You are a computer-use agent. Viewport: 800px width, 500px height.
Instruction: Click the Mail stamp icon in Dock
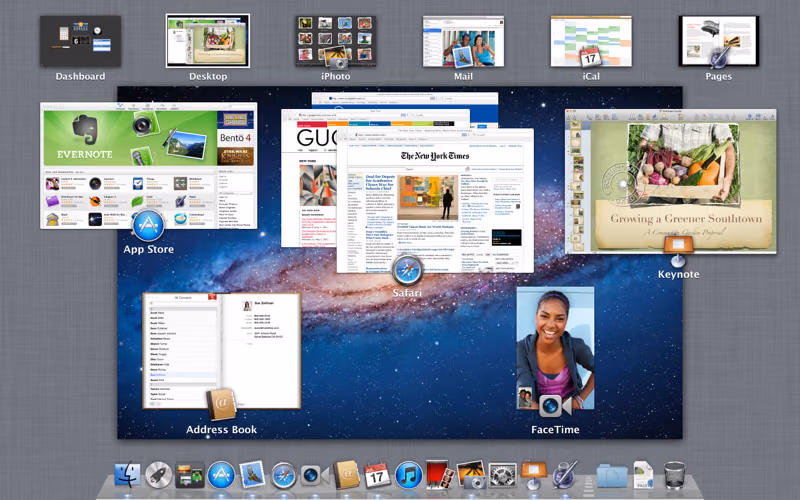pyautogui.click(x=252, y=474)
